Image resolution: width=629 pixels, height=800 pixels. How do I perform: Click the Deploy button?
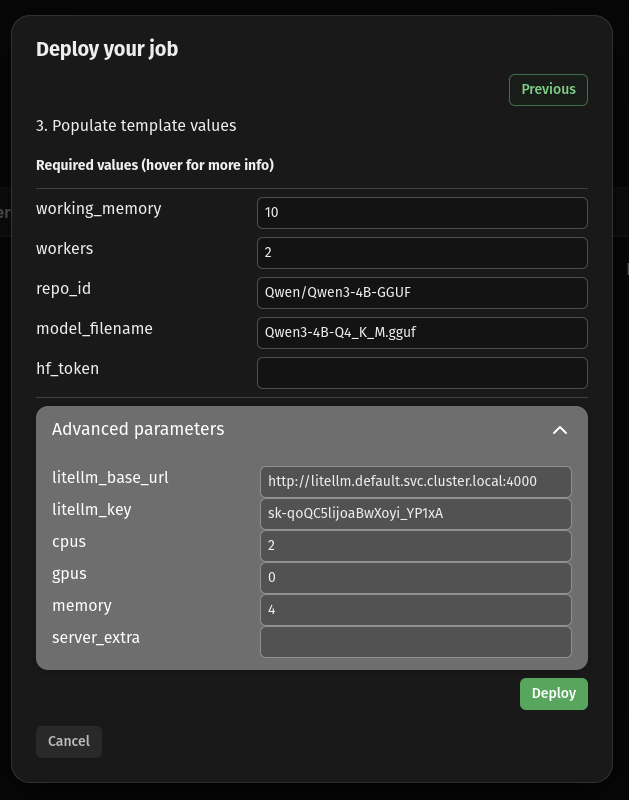pyautogui.click(x=553, y=693)
